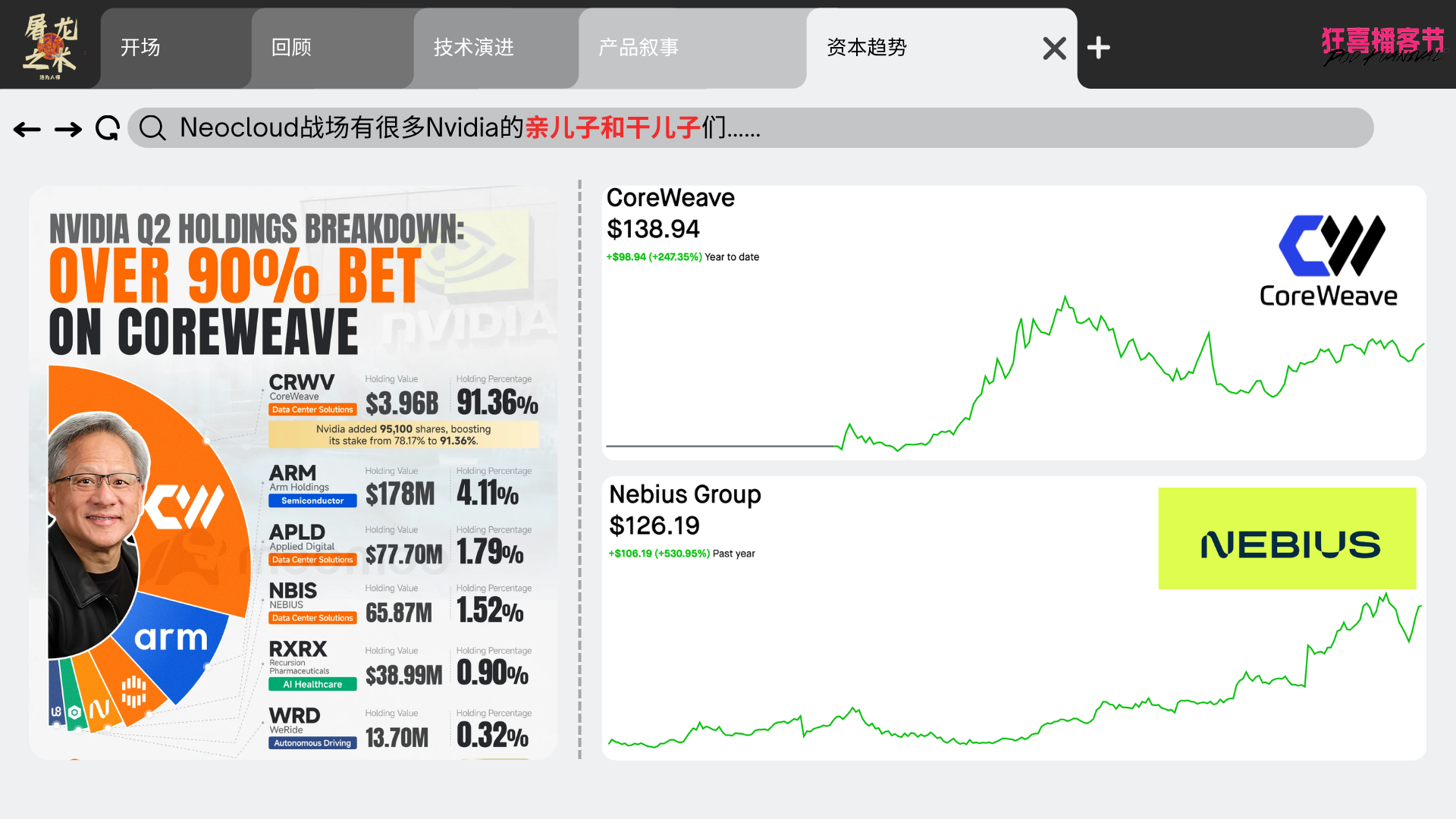Select the 产品叙事 tab

(639, 48)
